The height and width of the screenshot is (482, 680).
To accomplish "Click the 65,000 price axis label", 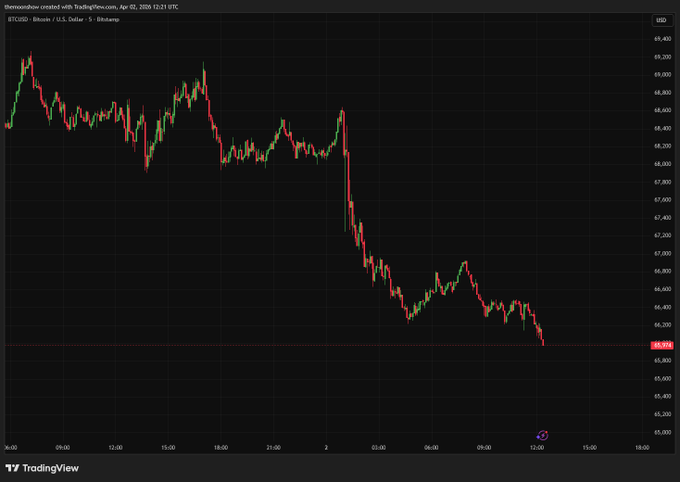I will click(662, 432).
